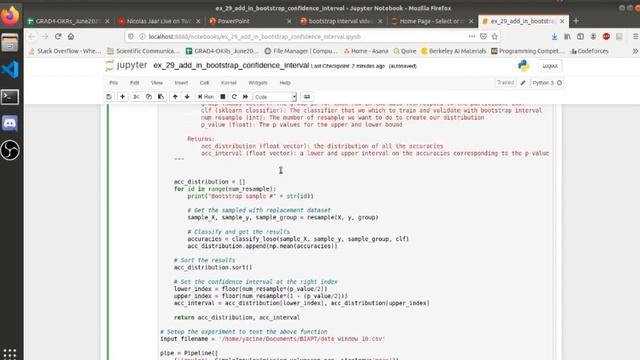Open Stack Overflow bookmark

click(65, 51)
